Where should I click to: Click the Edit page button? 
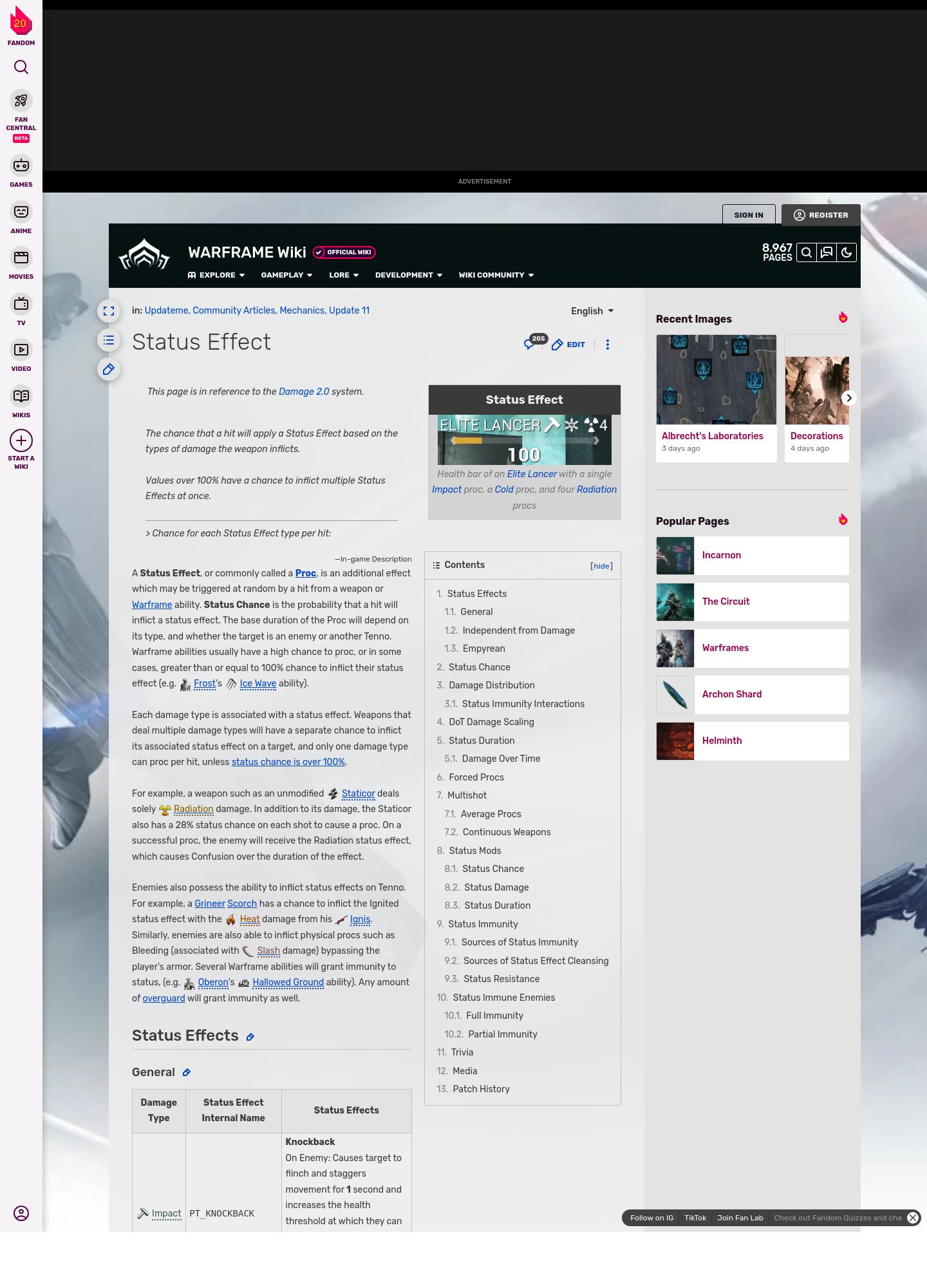[568, 345]
